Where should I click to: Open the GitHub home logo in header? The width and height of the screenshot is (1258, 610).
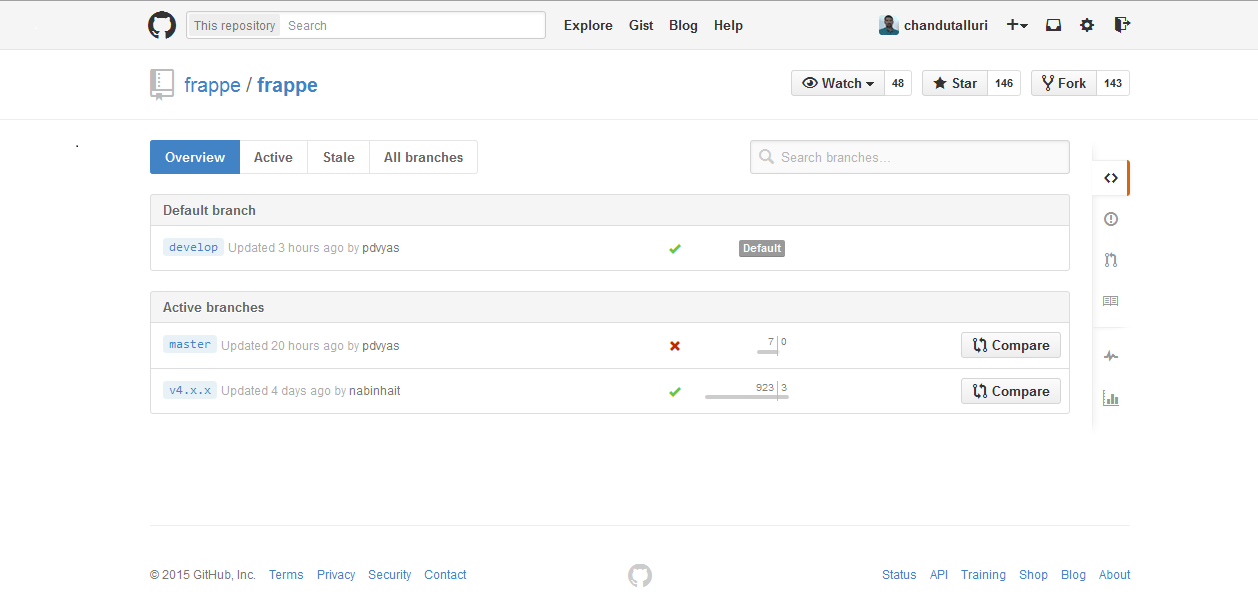162,25
